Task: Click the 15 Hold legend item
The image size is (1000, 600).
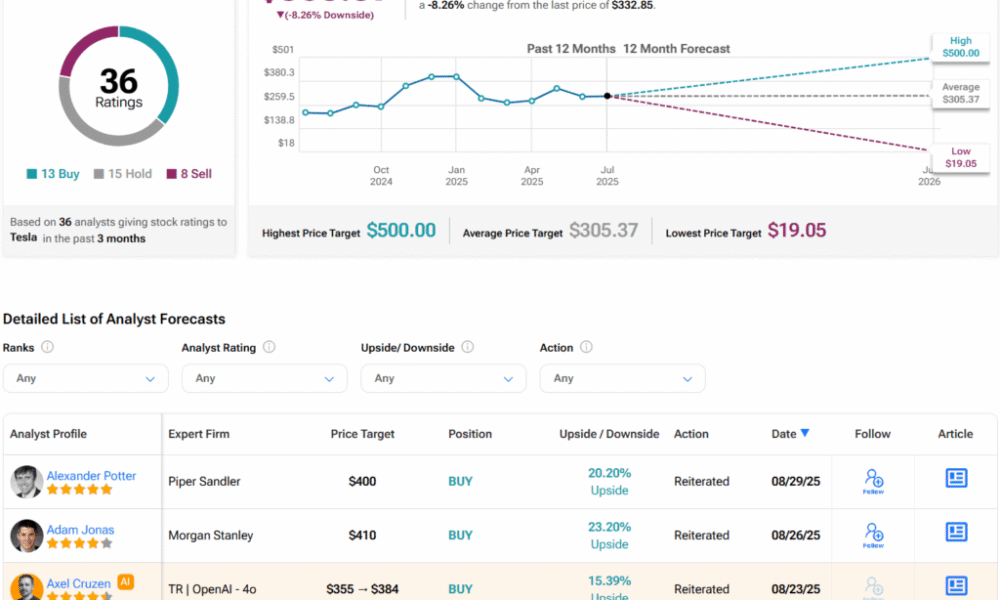Action: point(123,174)
